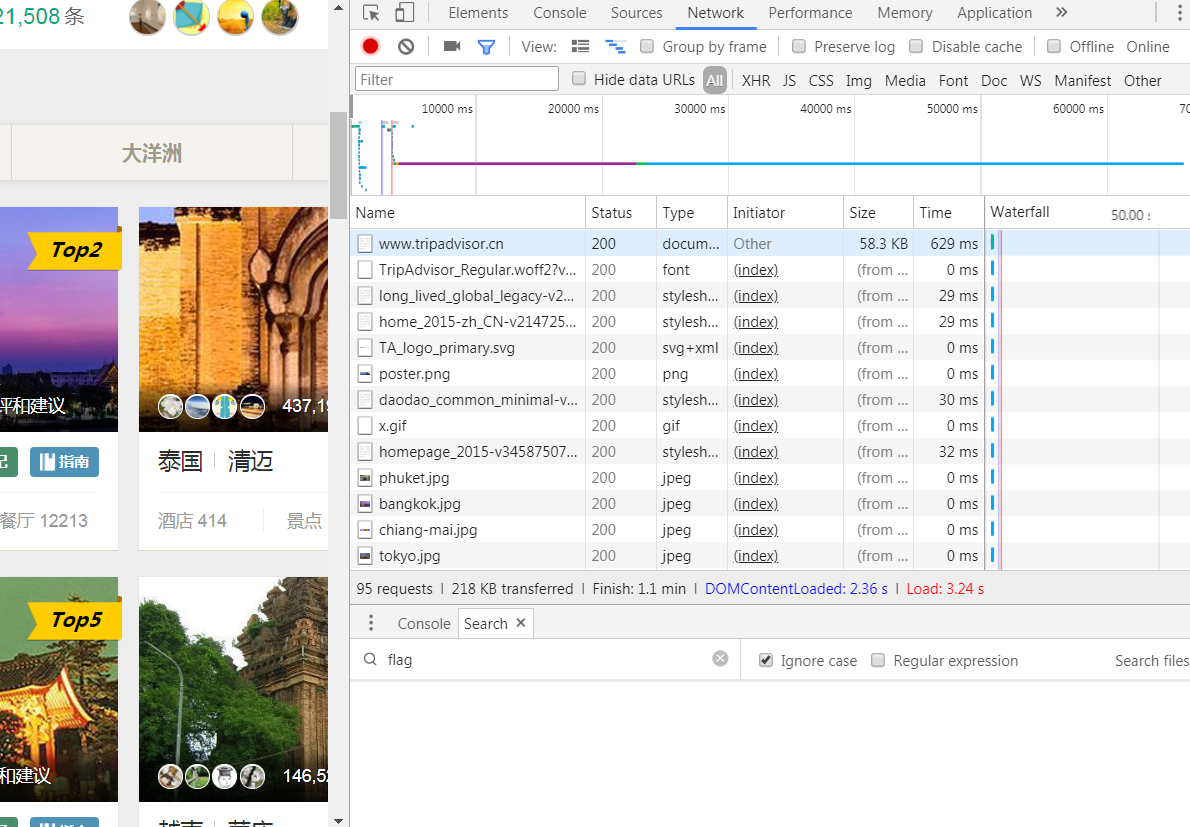The height and width of the screenshot is (827, 1190).
Task: Uncheck the Ignore case checkbox
Action: click(766, 660)
